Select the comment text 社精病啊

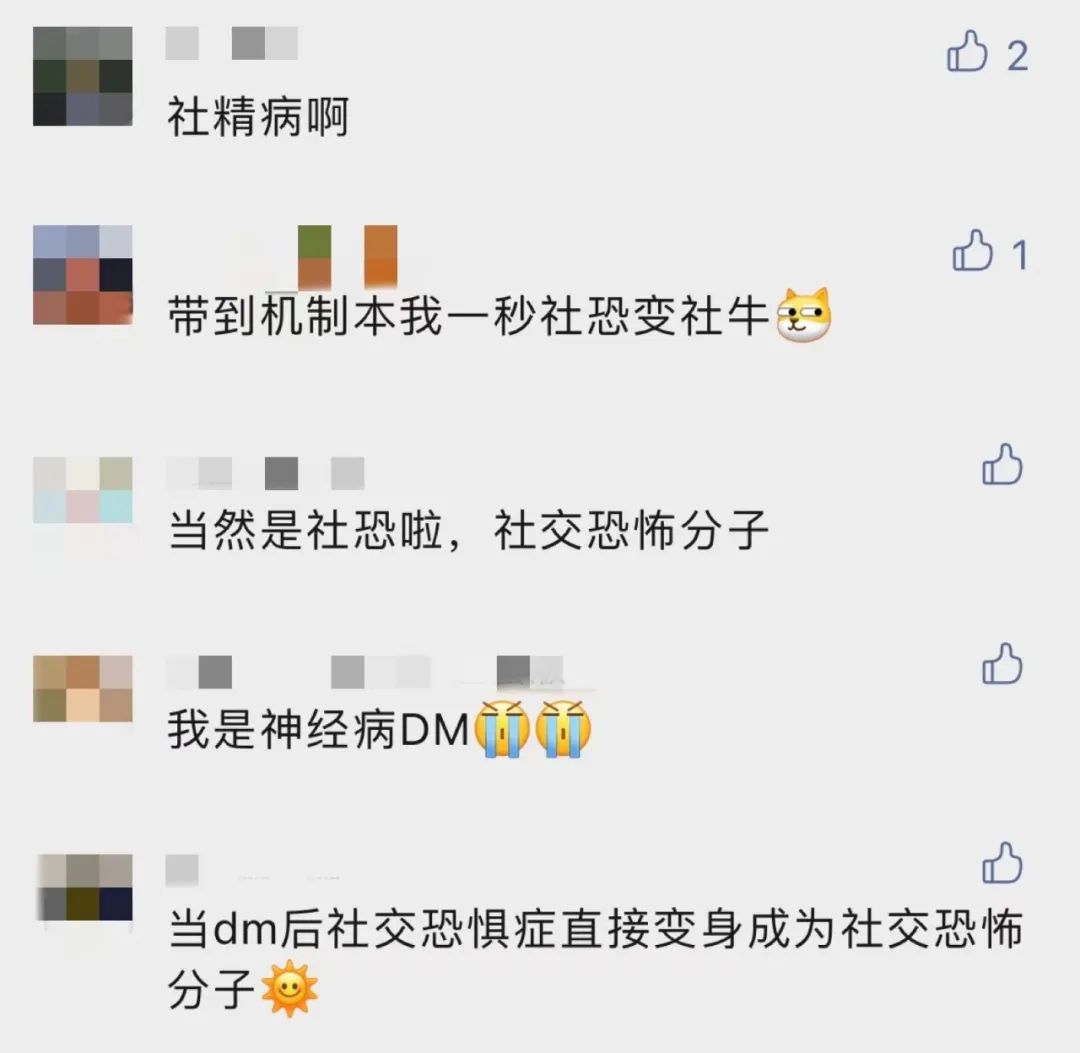pyautogui.click(x=258, y=117)
